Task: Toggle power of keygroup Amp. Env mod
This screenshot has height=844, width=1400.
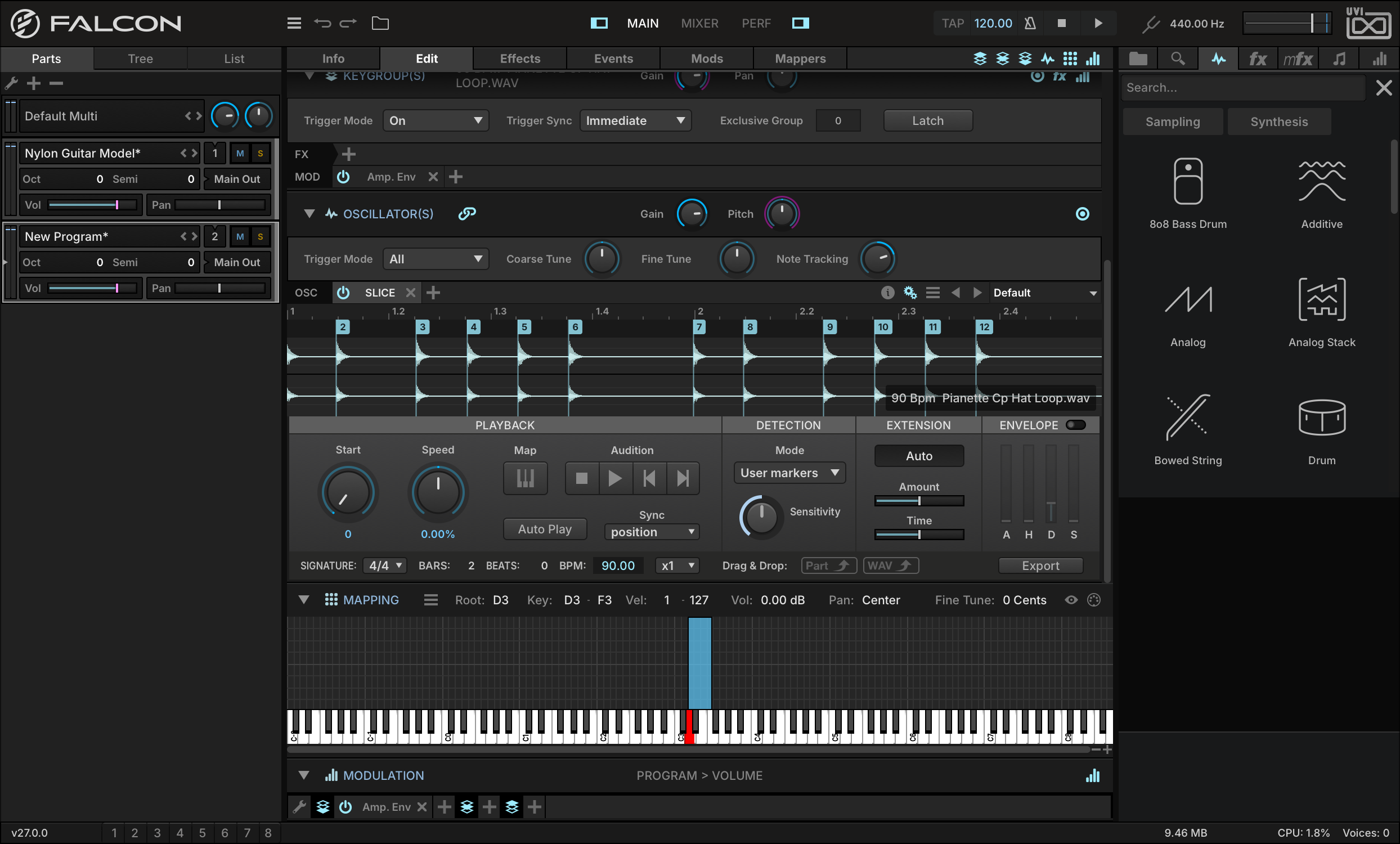Action: [x=343, y=177]
